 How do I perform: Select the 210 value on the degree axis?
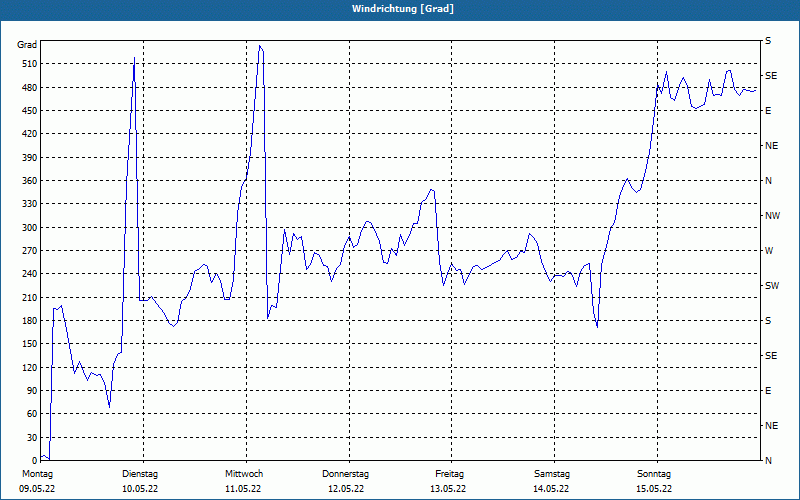(30, 297)
